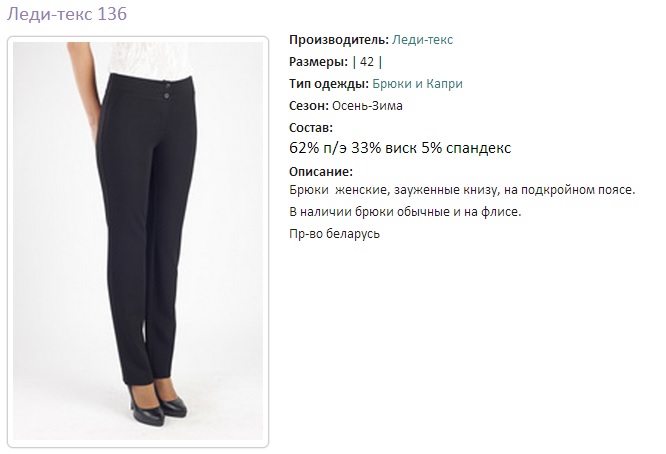
Task: Click the Брюки женские description line
Action: [462, 190]
